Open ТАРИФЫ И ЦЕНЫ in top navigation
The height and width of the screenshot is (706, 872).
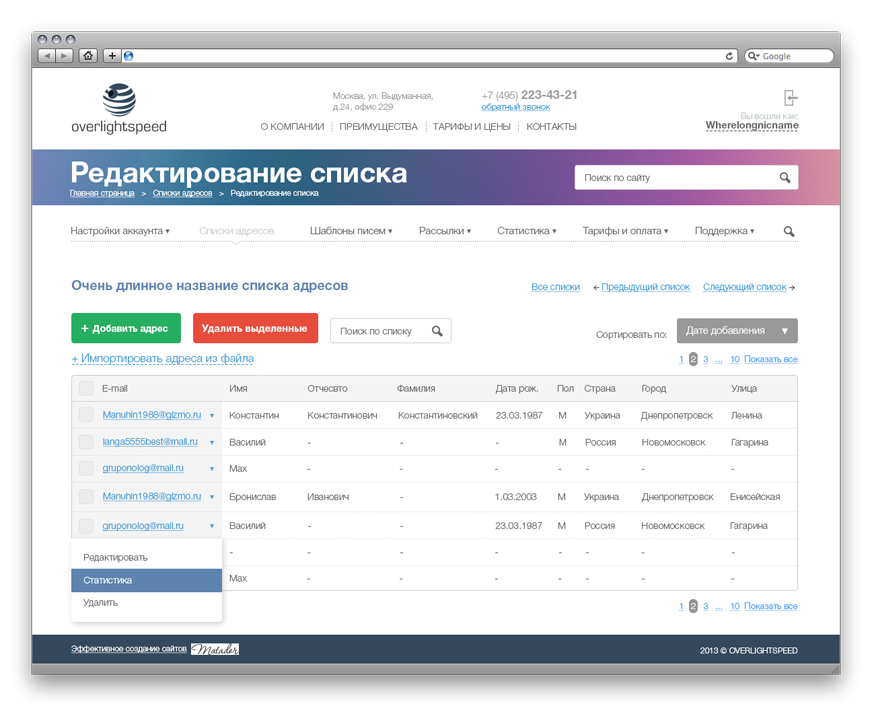point(472,127)
